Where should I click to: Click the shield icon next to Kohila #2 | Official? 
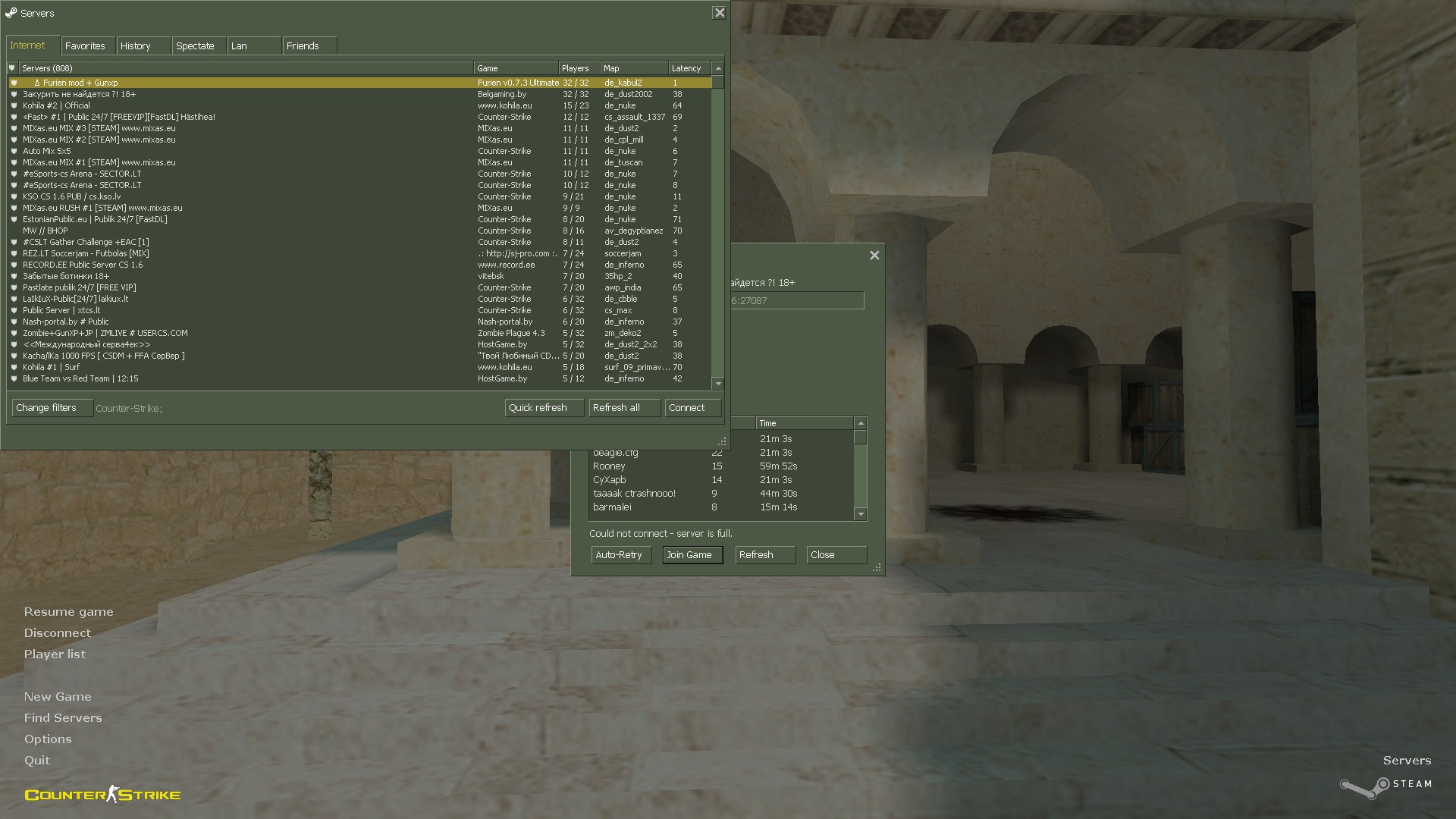pyautogui.click(x=14, y=105)
